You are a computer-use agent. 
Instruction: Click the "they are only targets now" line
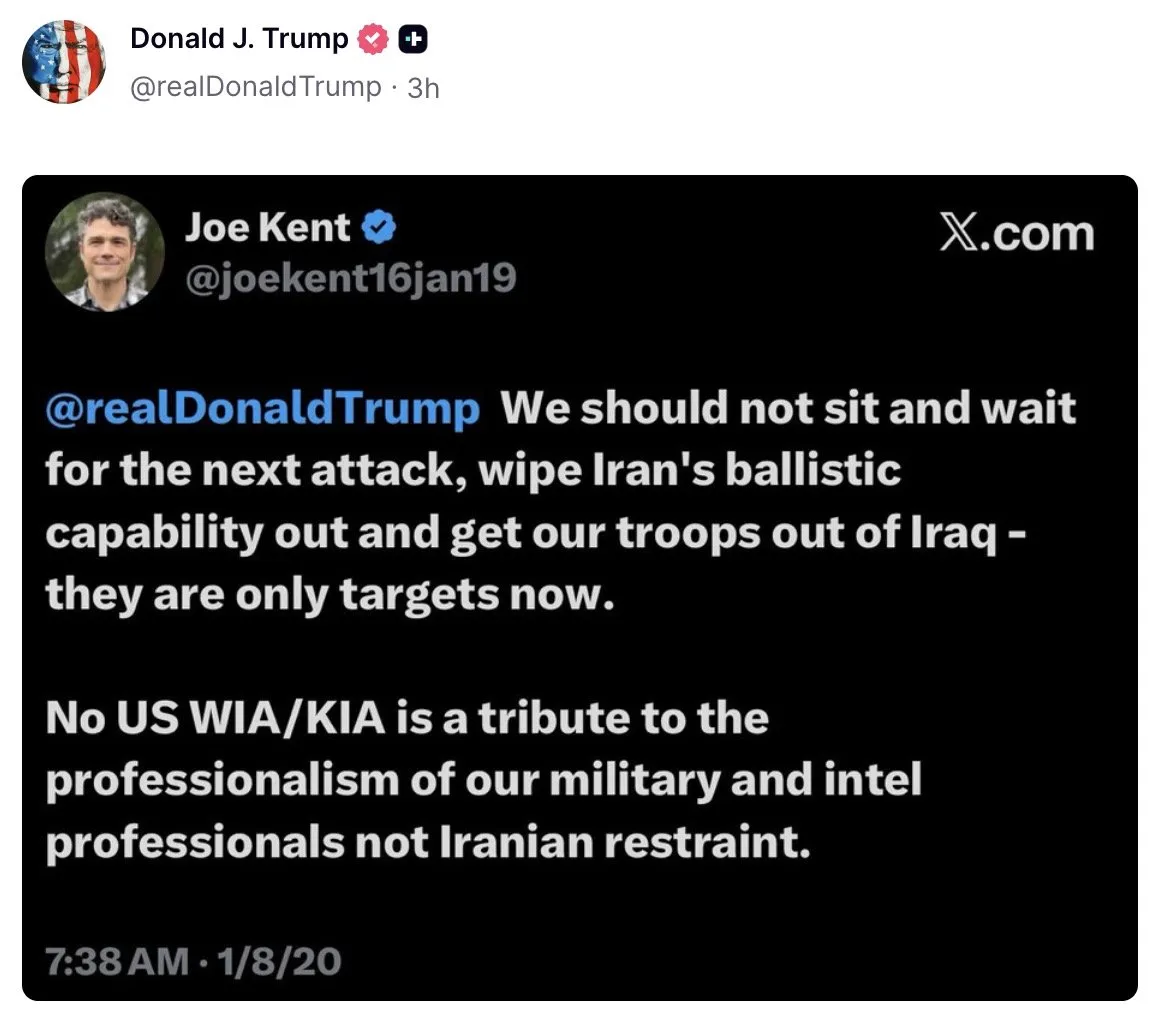point(327,596)
